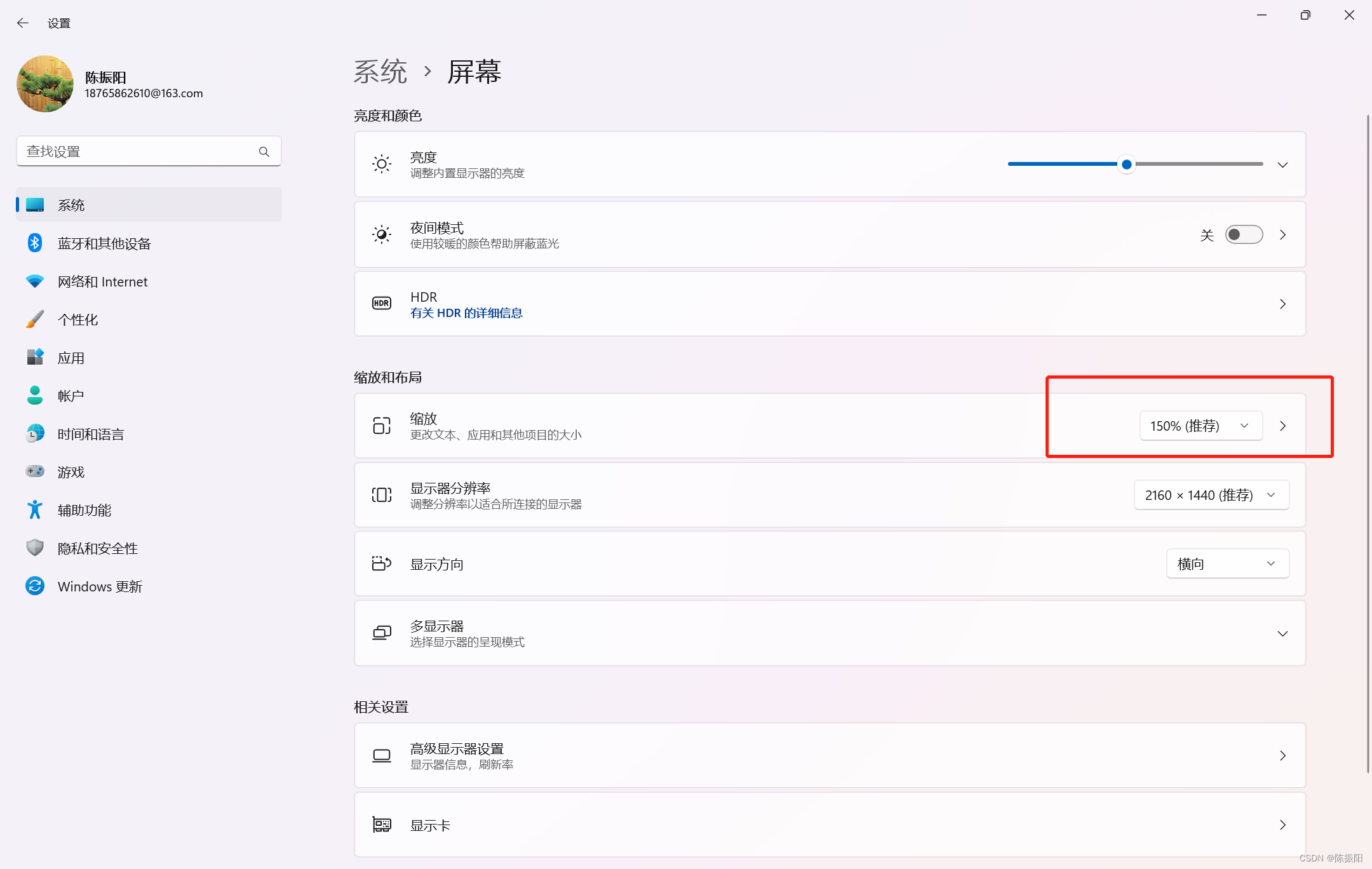Select the HDR icon
1372x869 pixels.
(381, 304)
